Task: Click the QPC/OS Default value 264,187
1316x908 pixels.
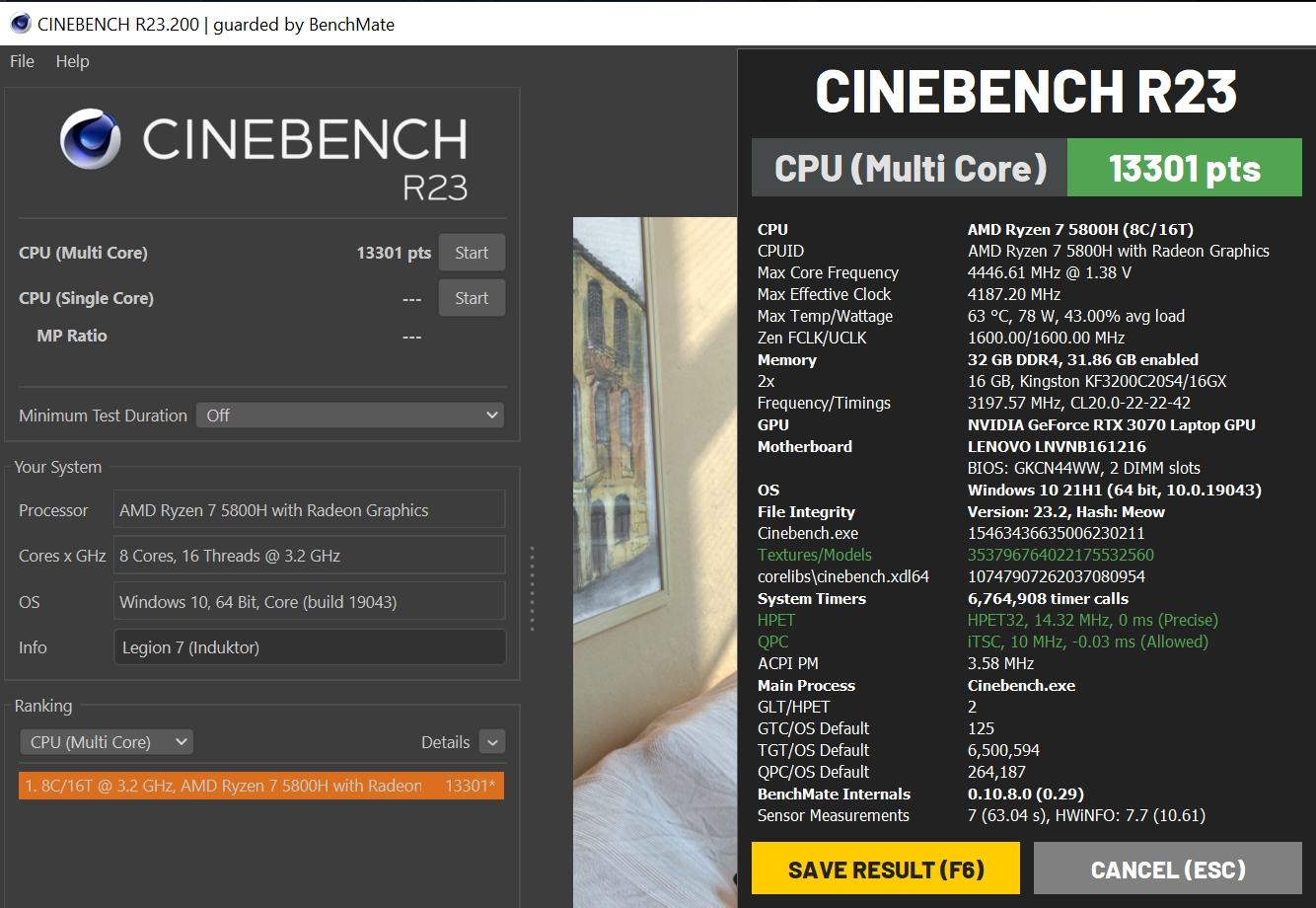Action: tap(997, 772)
